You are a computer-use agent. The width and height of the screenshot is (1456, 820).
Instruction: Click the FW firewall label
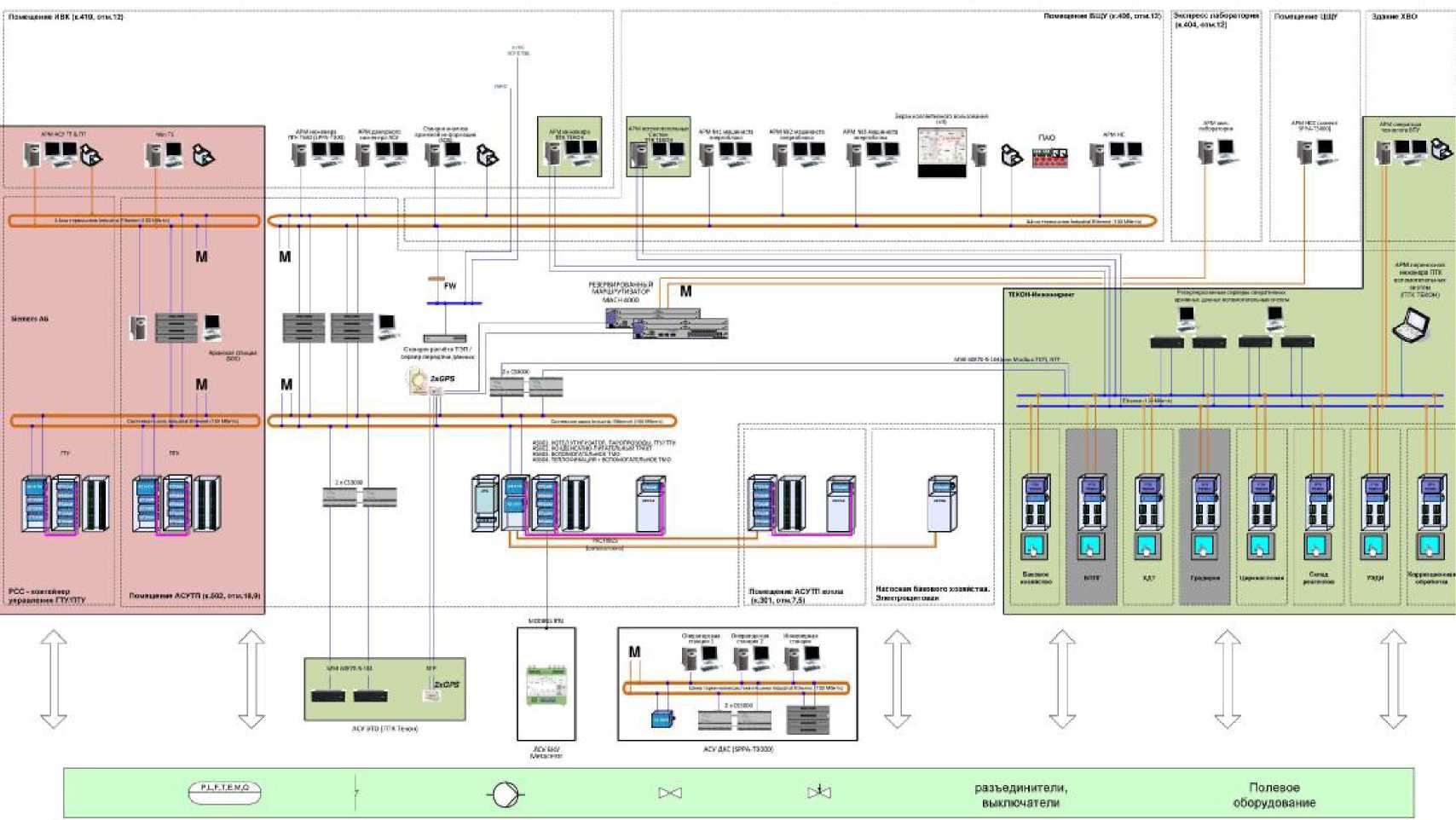[x=450, y=286]
